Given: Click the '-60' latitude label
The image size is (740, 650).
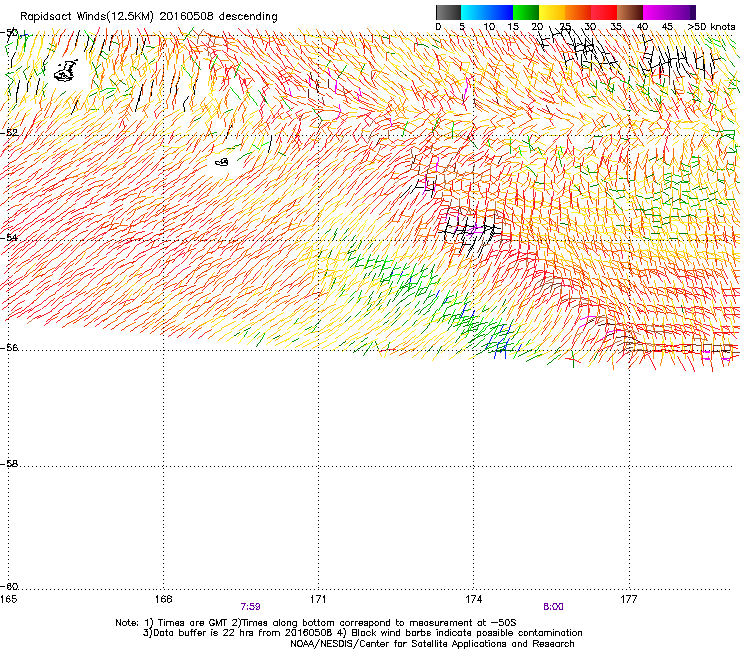Looking at the screenshot, I should pyautogui.click(x=9, y=586).
